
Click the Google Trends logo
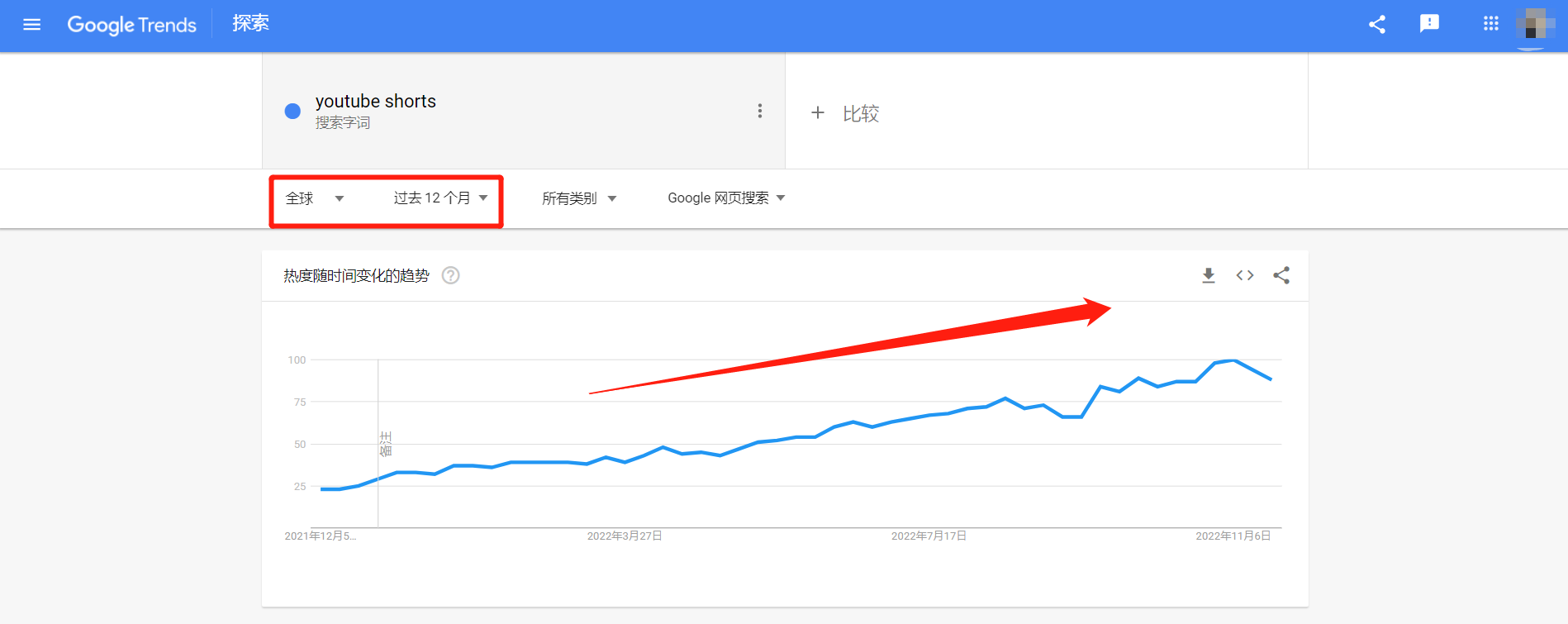pos(132,25)
